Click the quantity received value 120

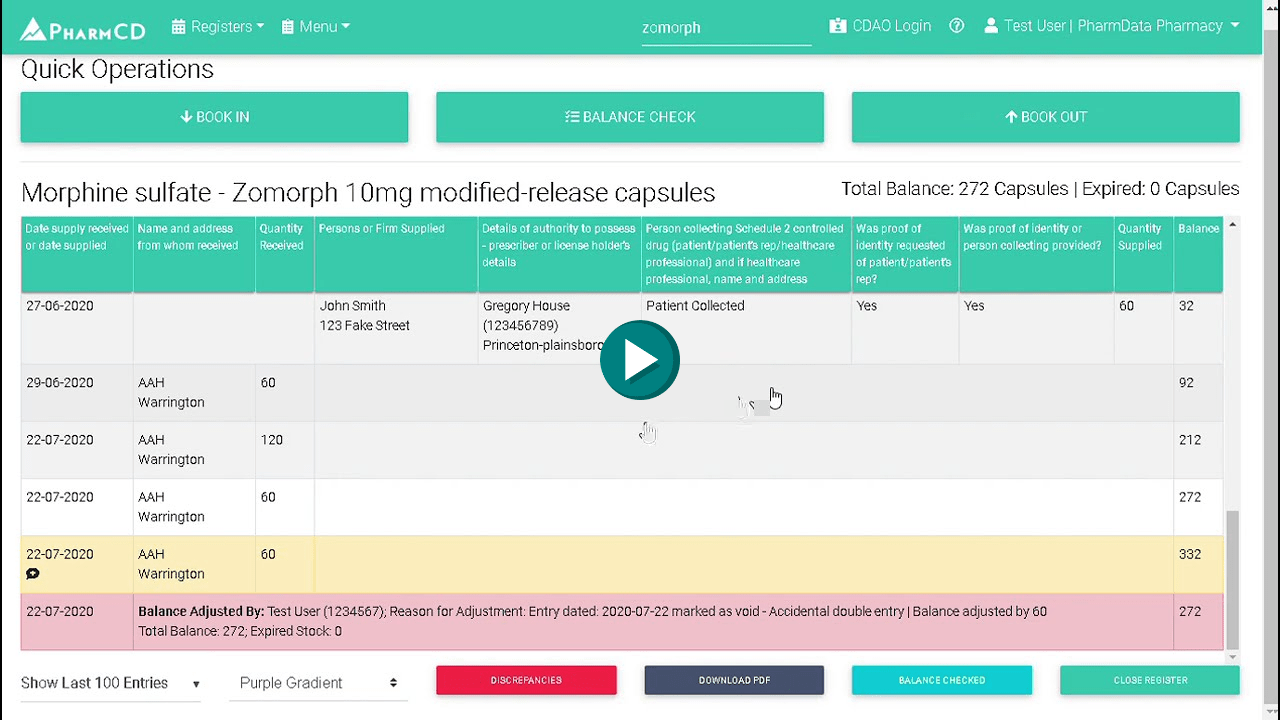[x=272, y=440]
